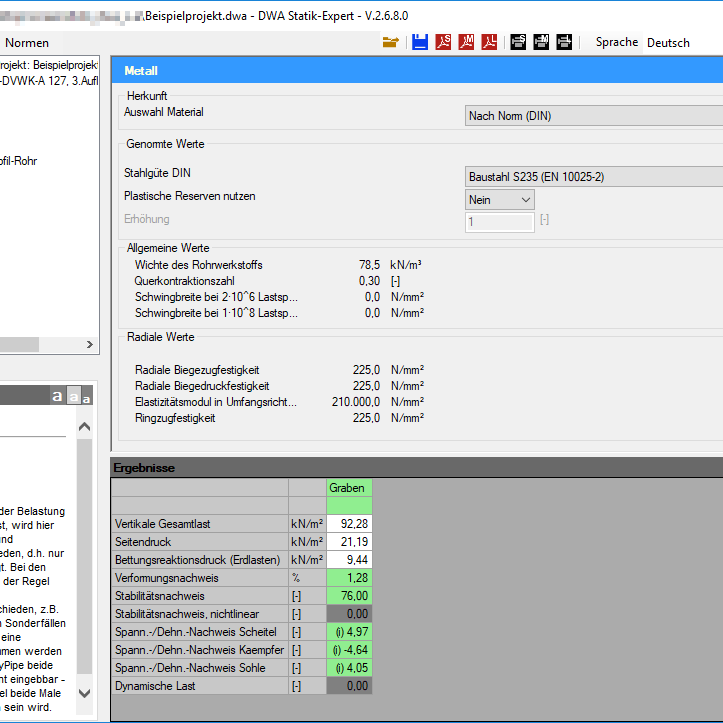Save the project with the blue disk icon
Viewport: 723px width, 723px height.
click(x=420, y=42)
